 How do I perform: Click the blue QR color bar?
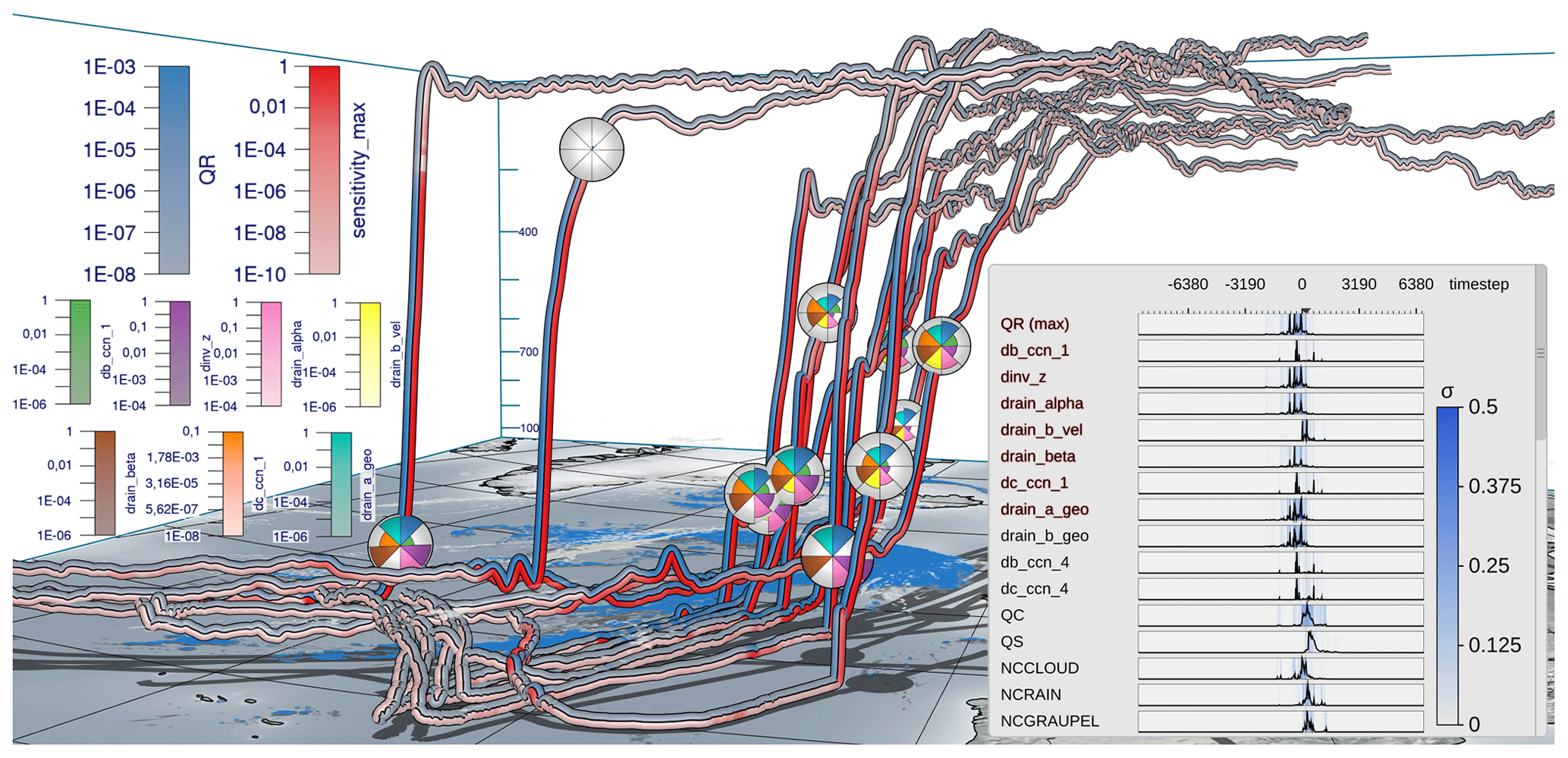pos(174,170)
